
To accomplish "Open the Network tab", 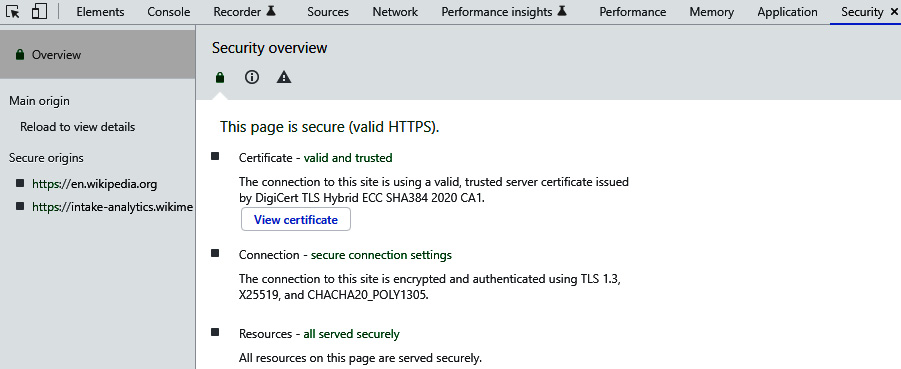I will 395,11.
